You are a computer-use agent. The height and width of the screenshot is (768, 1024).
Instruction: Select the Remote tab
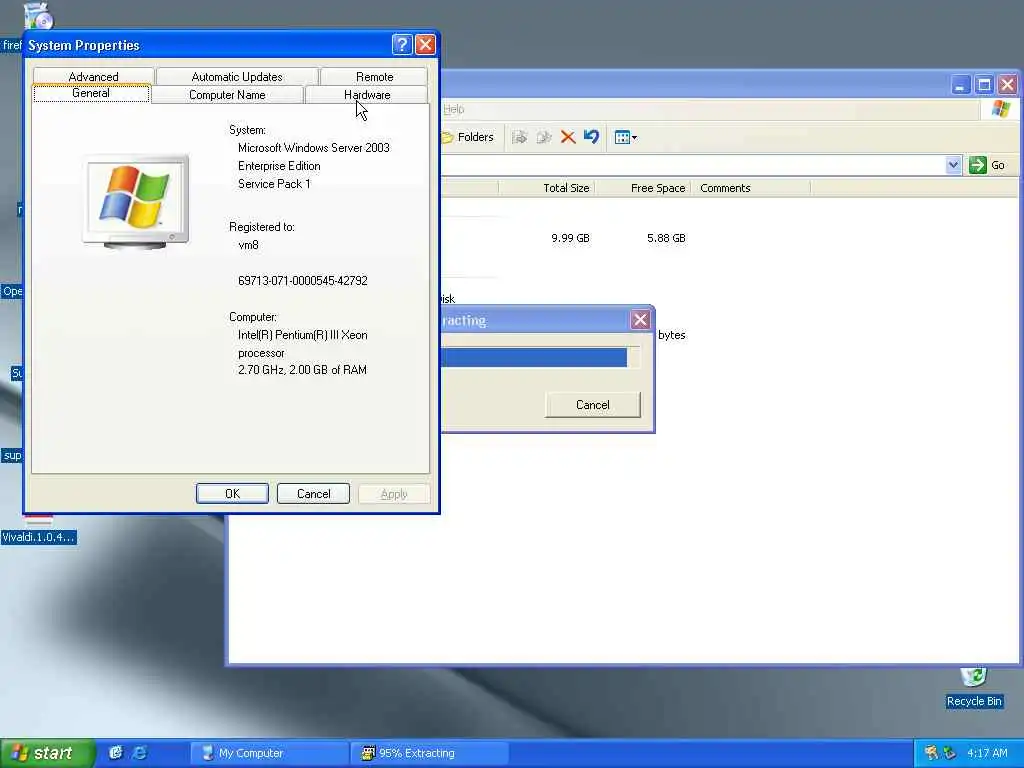[374, 76]
